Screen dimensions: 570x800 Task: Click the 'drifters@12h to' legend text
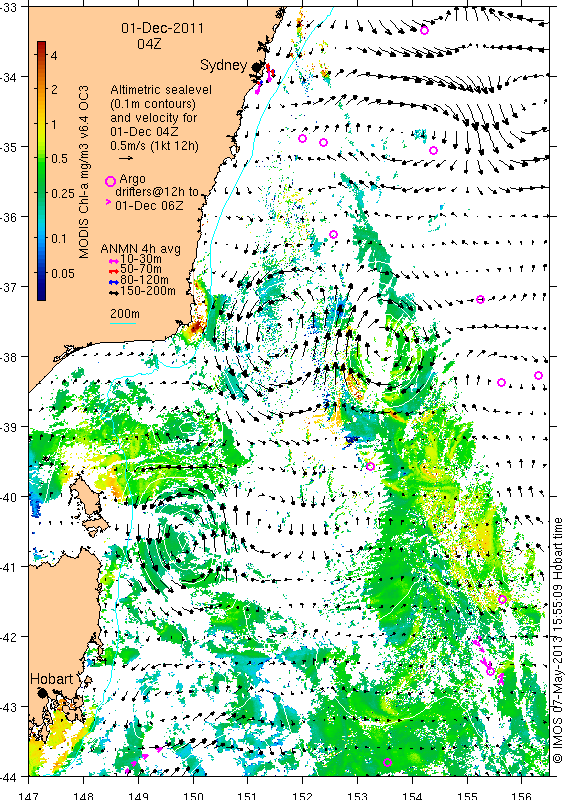pyautogui.click(x=157, y=192)
